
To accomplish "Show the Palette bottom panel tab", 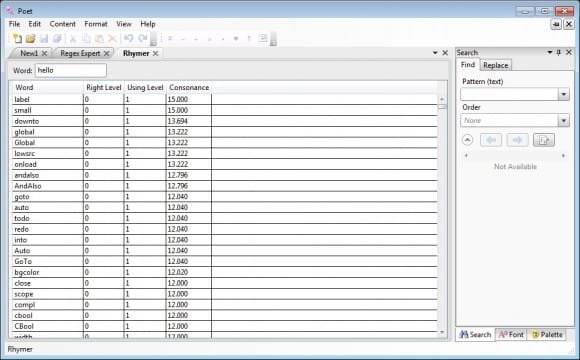I will [x=547, y=335].
